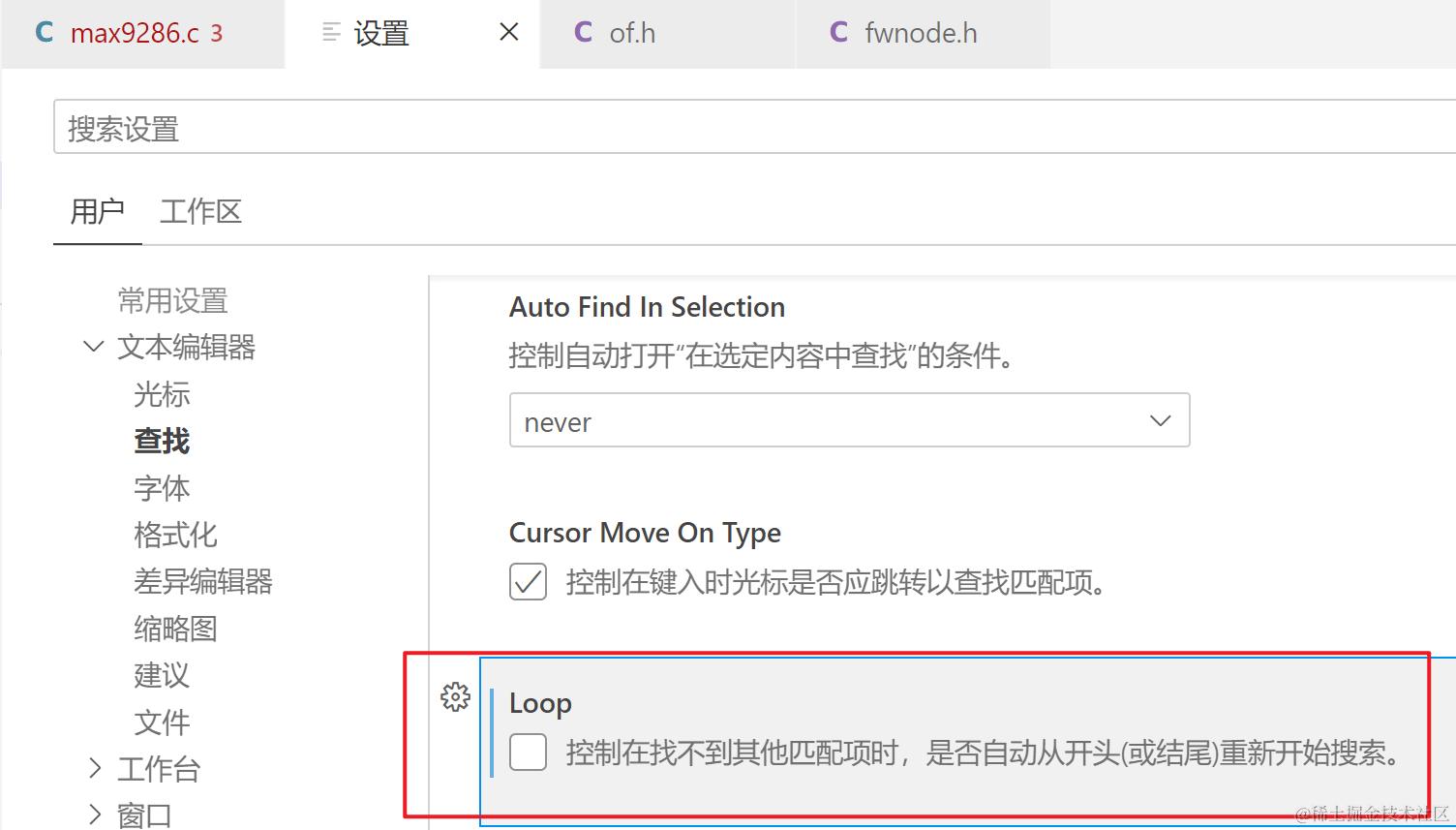Click the C file icon on max9286.c tab
1456x830 pixels.
45,32
